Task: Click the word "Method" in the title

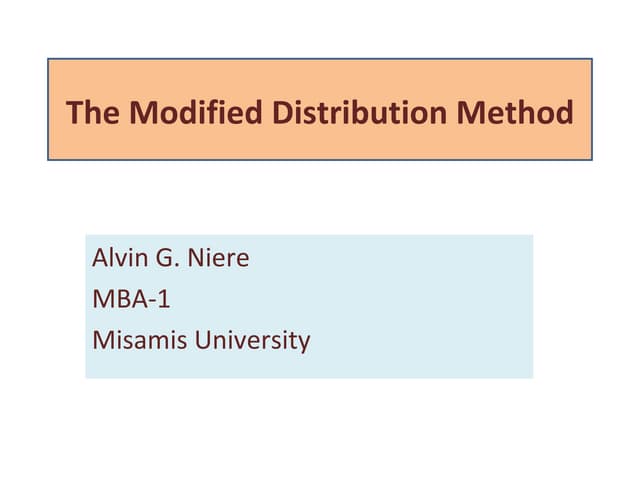Action: tap(516, 112)
